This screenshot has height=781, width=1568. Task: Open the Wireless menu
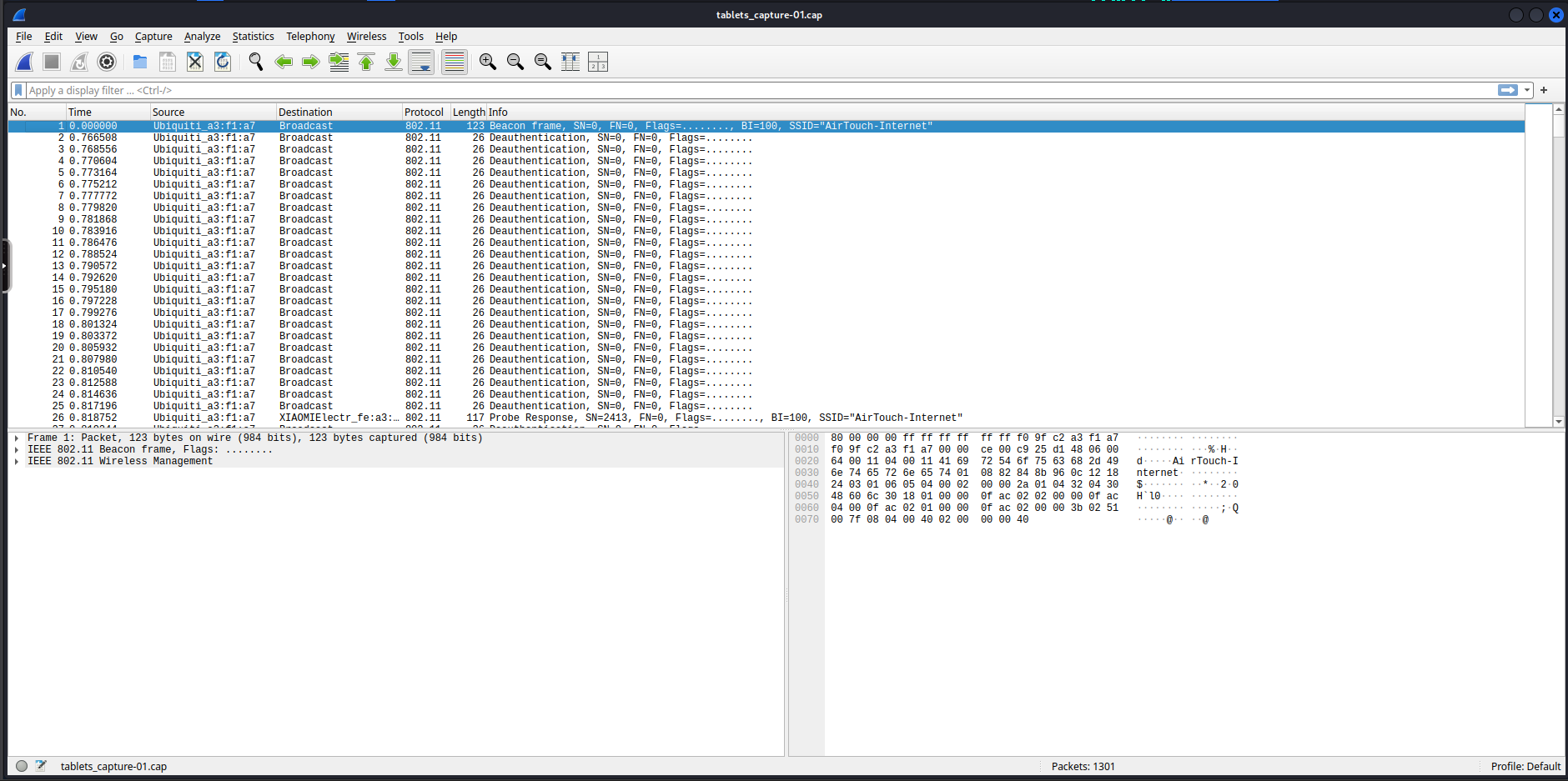point(366,36)
